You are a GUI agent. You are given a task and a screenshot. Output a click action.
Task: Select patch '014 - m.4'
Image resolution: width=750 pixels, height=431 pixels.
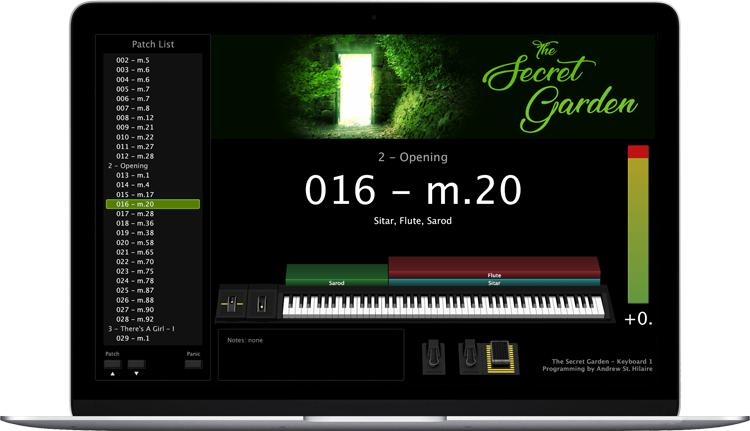pyautogui.click(x=132, y=185)
